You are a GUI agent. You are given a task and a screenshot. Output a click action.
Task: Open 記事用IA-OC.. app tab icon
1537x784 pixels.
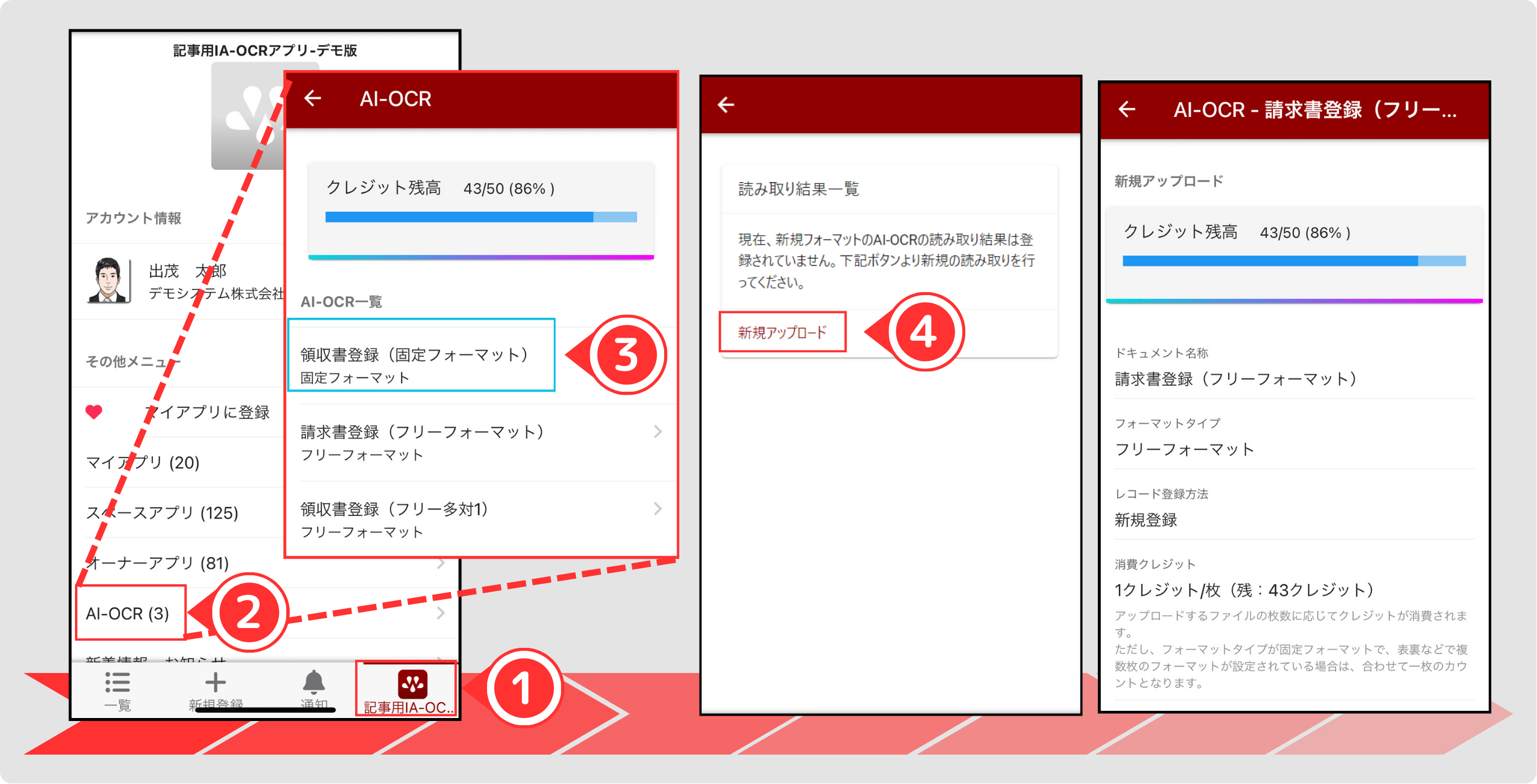[412, 684]
